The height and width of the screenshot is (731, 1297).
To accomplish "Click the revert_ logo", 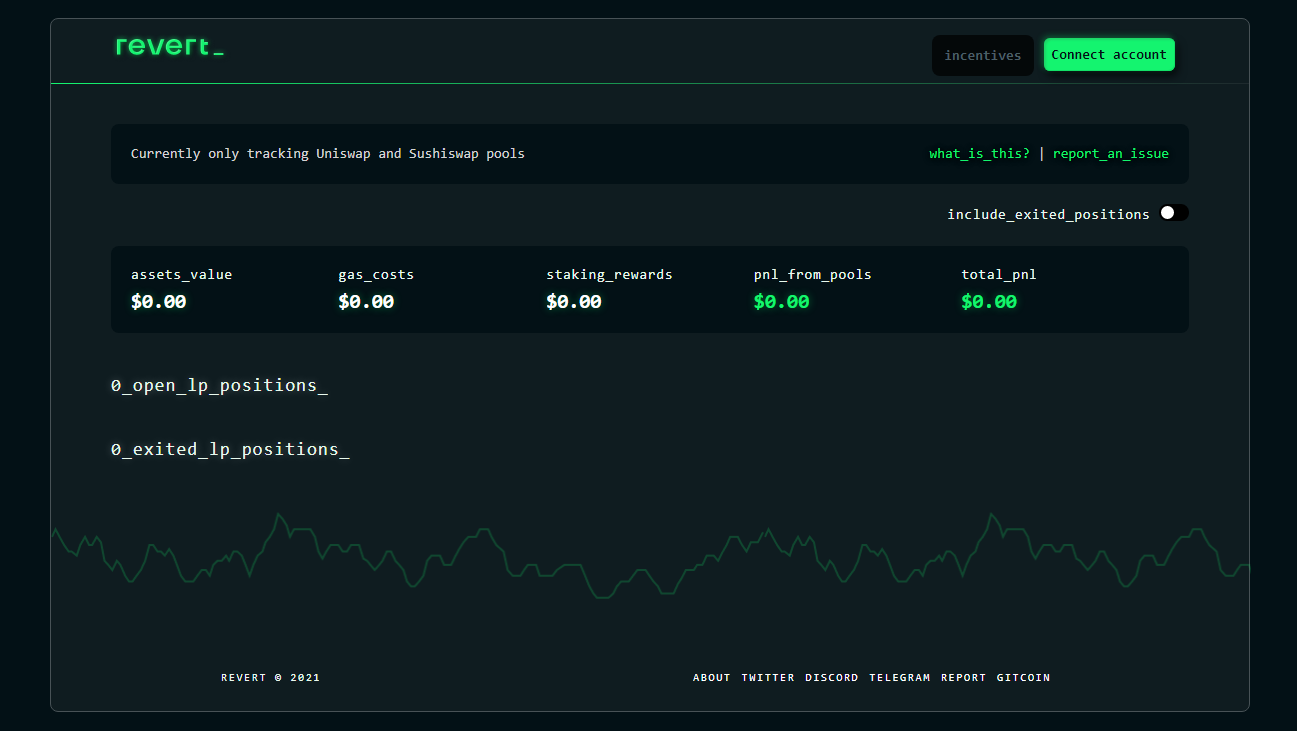I will 170,47.
